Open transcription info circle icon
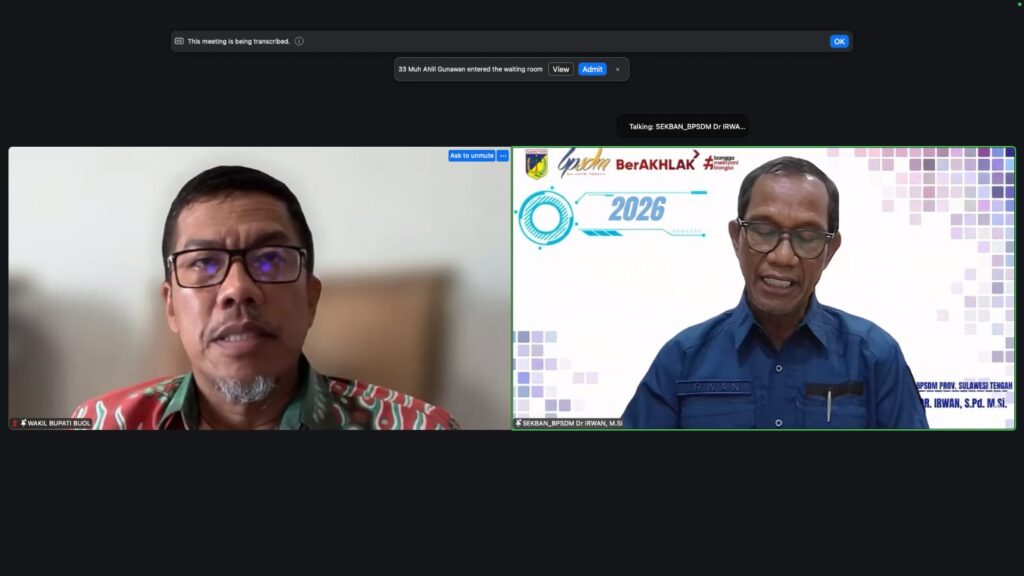The width and height of the screenshot is (1024, 576). click(299, 41)
